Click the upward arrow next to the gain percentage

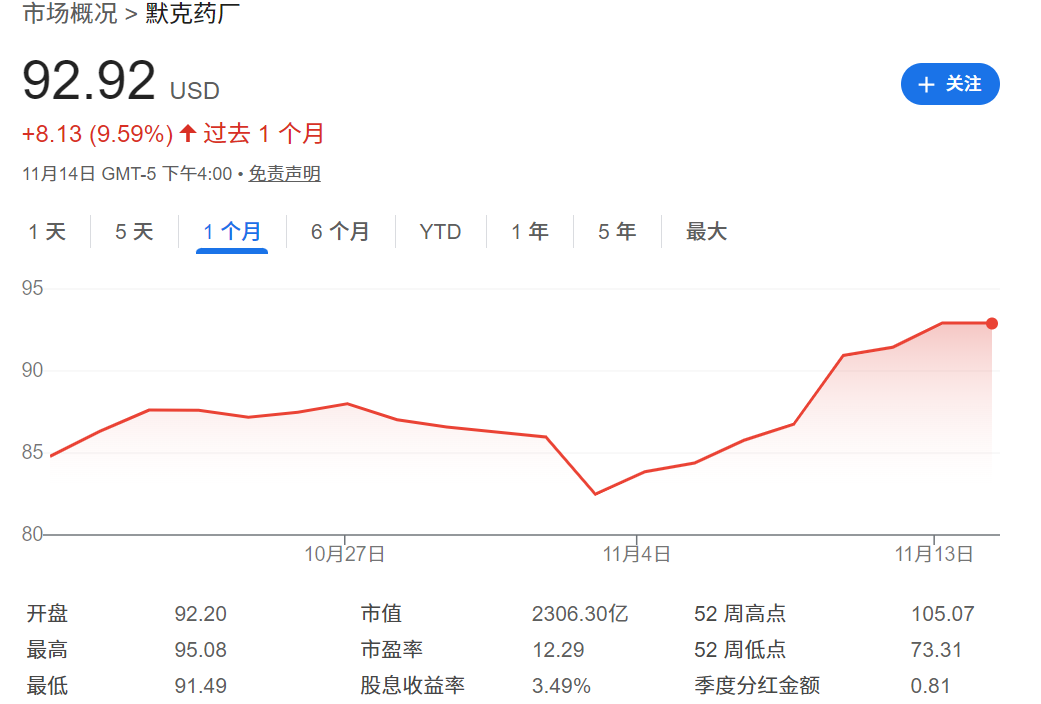coord(186,133)
